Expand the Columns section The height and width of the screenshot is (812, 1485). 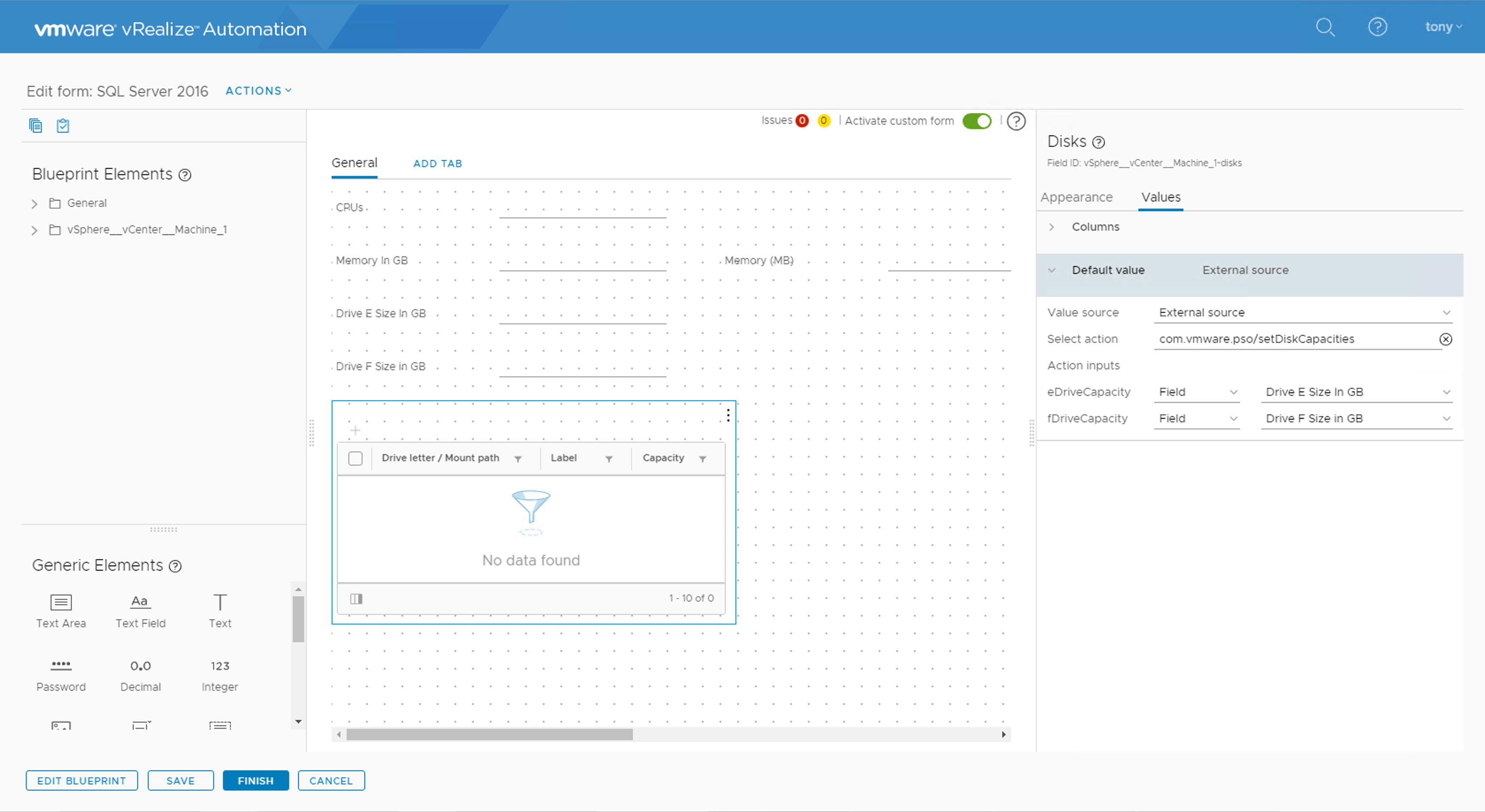(x=1051, y=227)
